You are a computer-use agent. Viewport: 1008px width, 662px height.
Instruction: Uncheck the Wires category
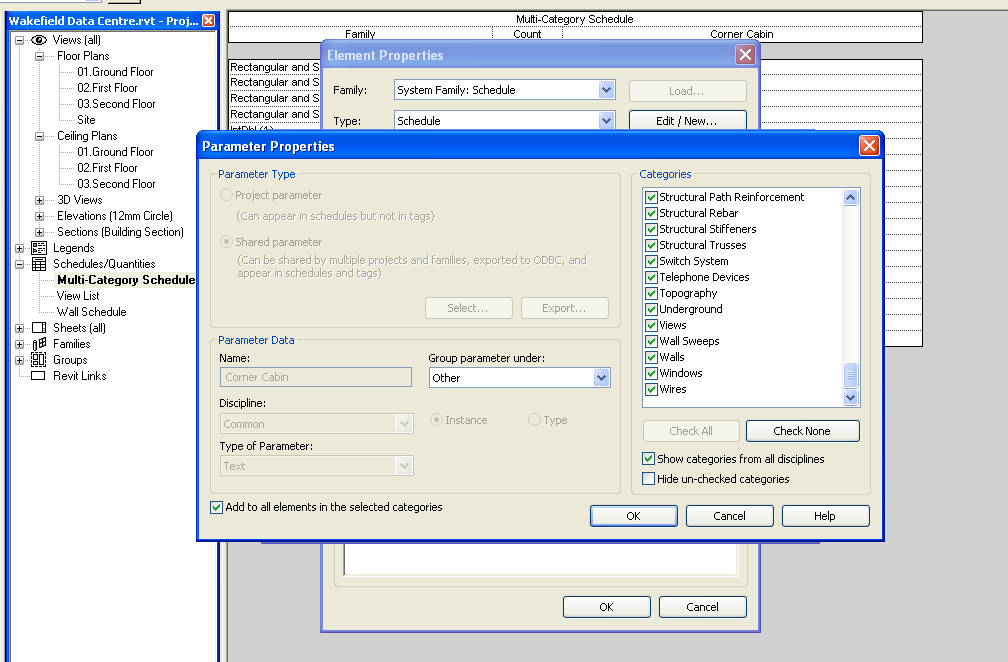coord(651,389)
